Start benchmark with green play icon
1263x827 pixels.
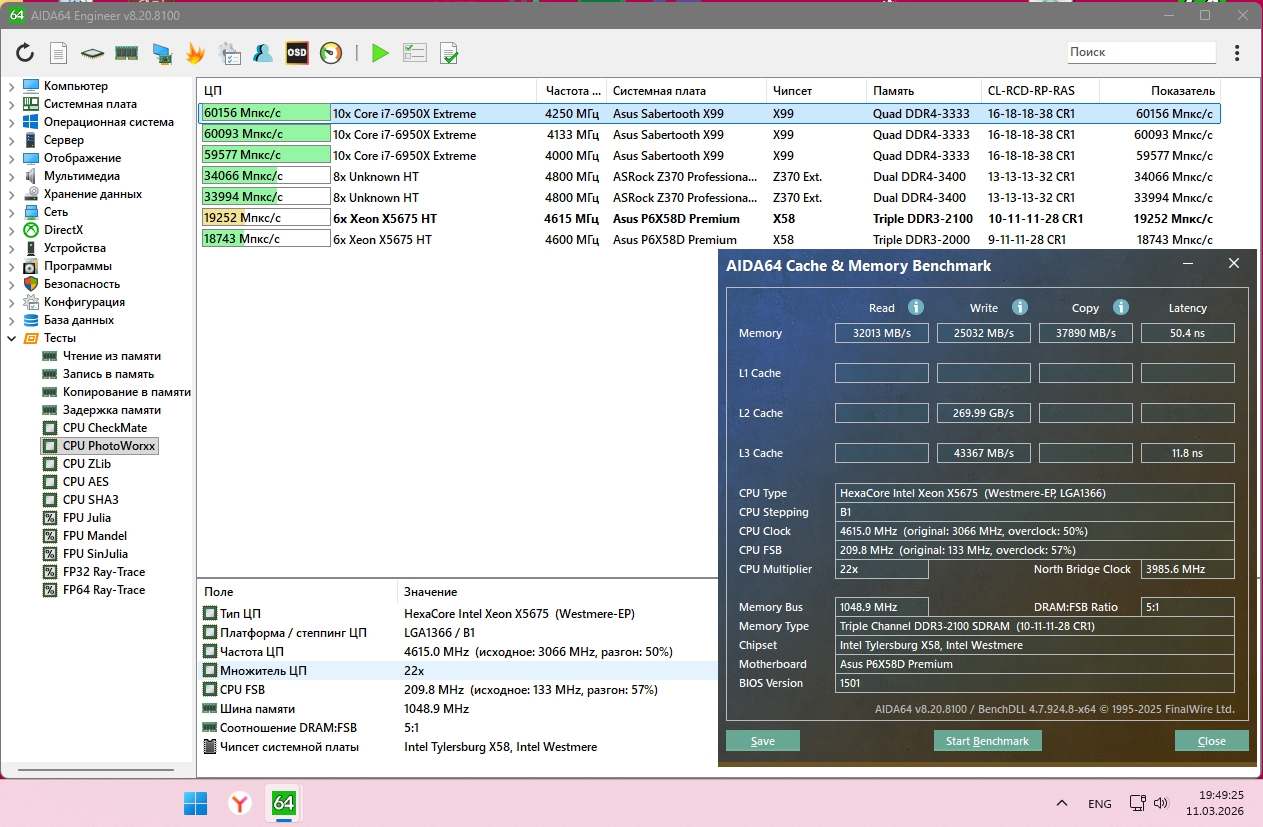point(380,53)
